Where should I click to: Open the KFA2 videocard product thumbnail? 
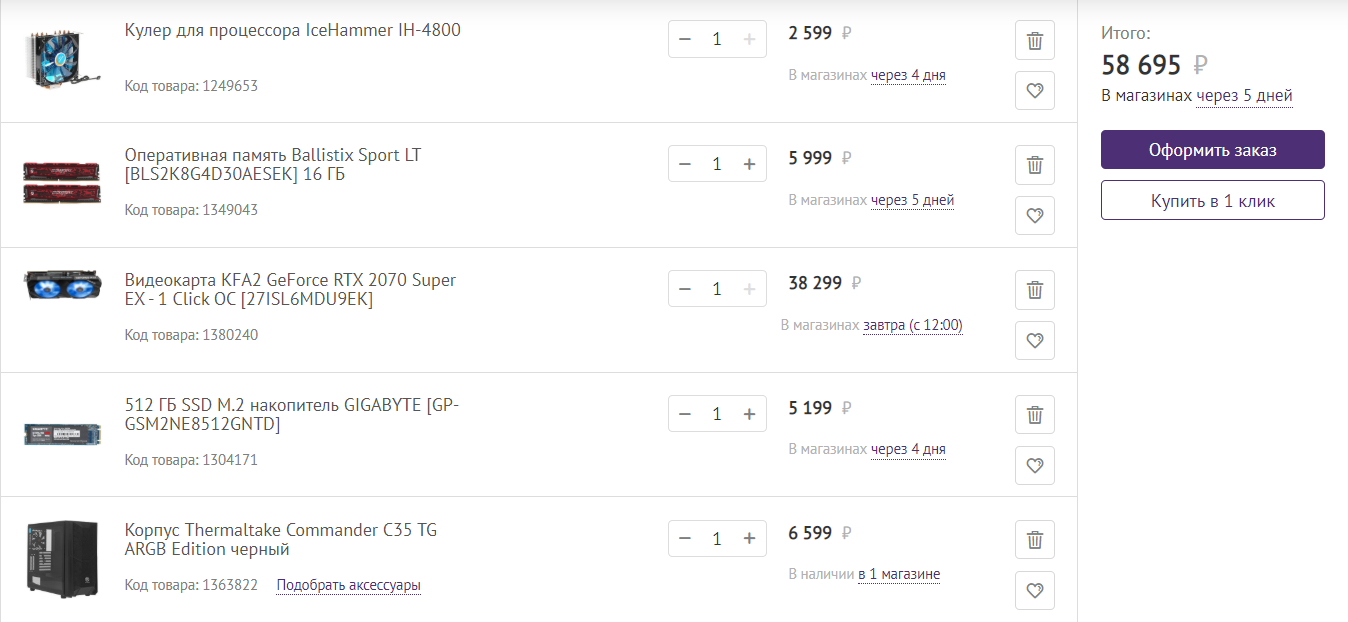[62, 286]
